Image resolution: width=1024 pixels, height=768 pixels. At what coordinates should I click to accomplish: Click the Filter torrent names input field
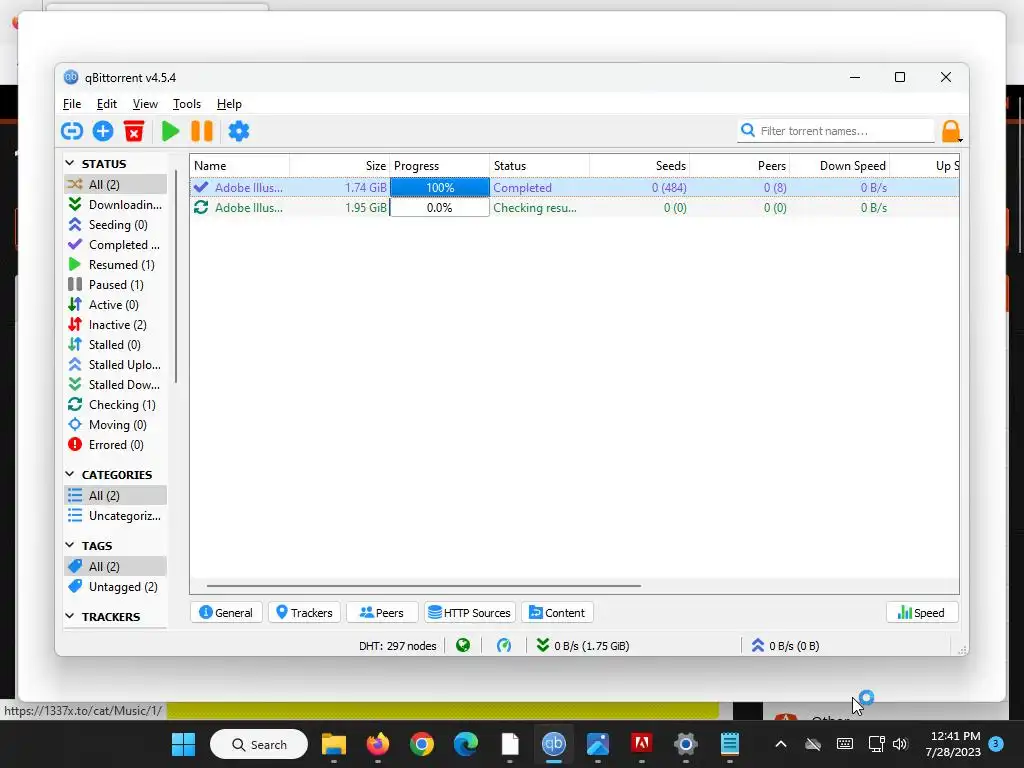point(836,131)
